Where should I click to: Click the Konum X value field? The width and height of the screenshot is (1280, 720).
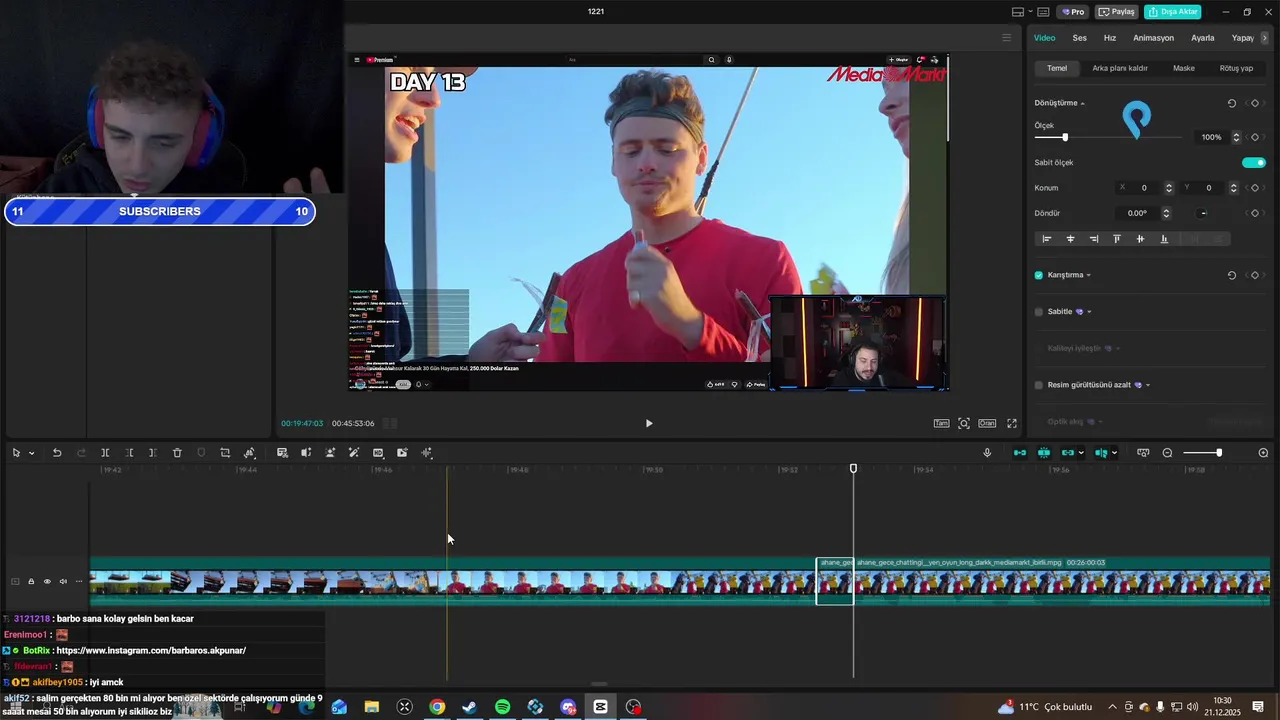[x=1145, y=188]
